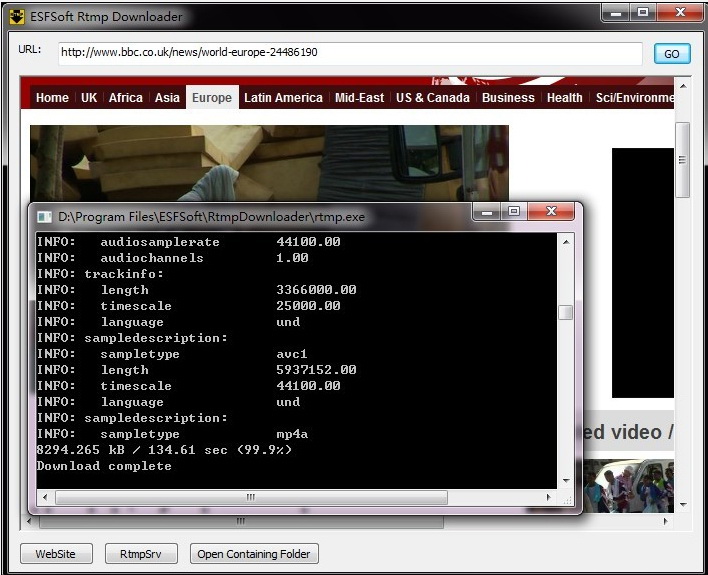This screenshot has width=708, height=575.
Task: Click the browser pane horizontal scrollbar thumb
Action: pos(241,522)
